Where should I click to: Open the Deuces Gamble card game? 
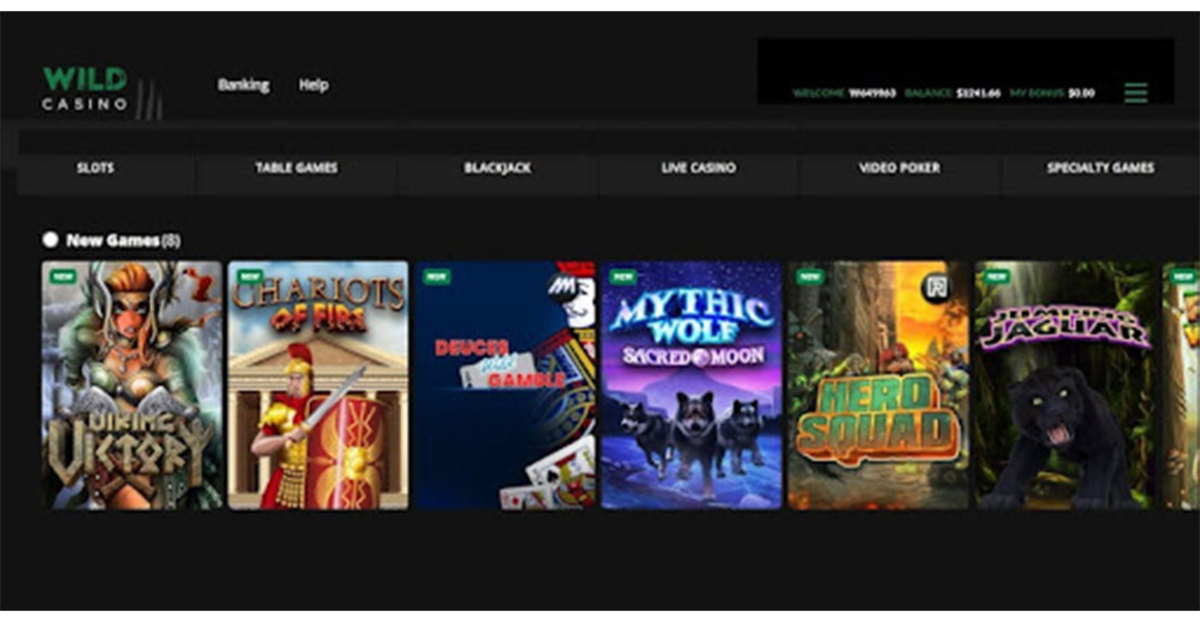pos(505,385)
